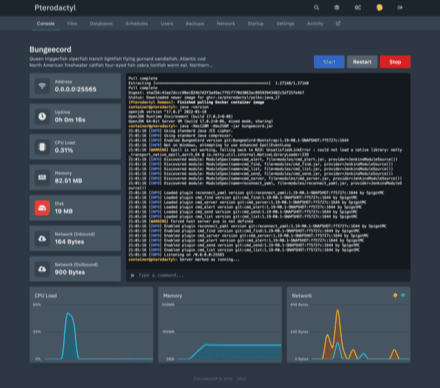Open the Backups tab
The image size is (440, 388).
[195, 24]
